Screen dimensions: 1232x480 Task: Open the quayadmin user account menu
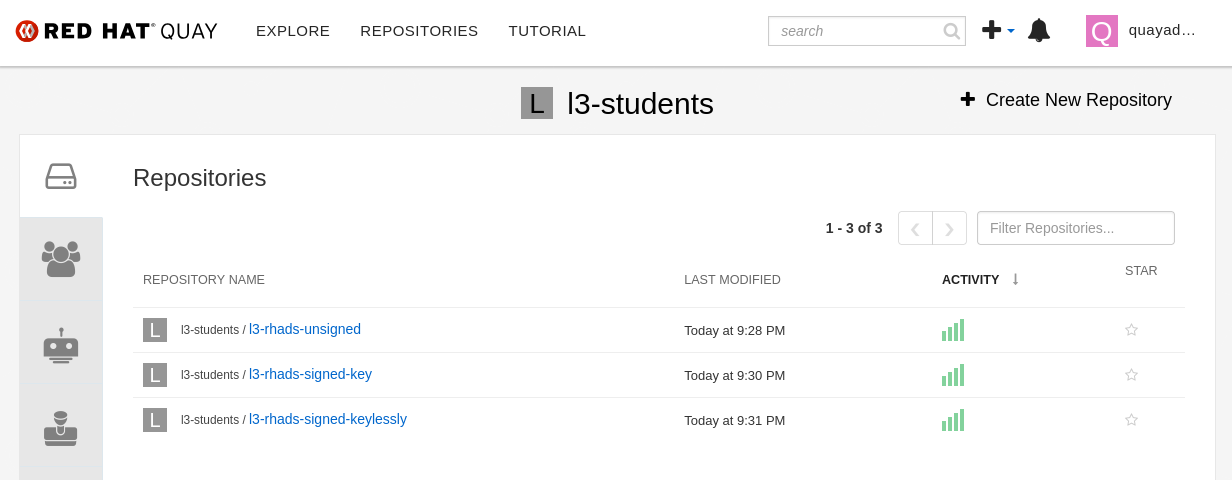1142,31
